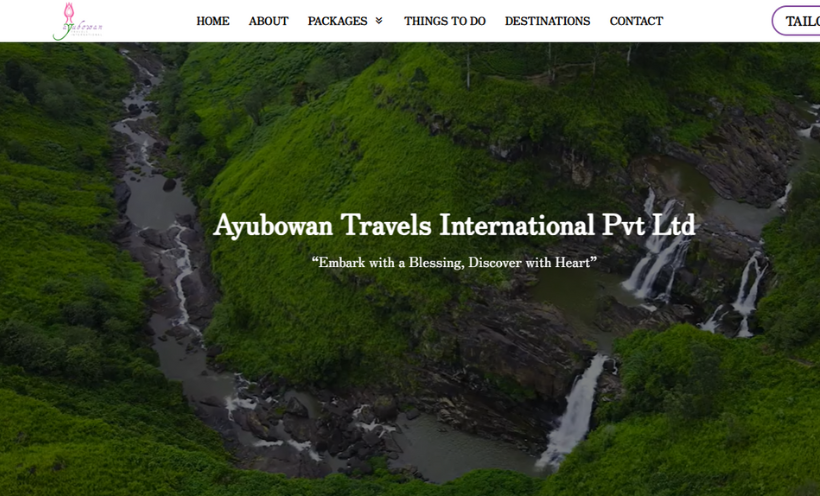Go to the HOME page
The width and height of the screenshot is (820, 496).
213,21
